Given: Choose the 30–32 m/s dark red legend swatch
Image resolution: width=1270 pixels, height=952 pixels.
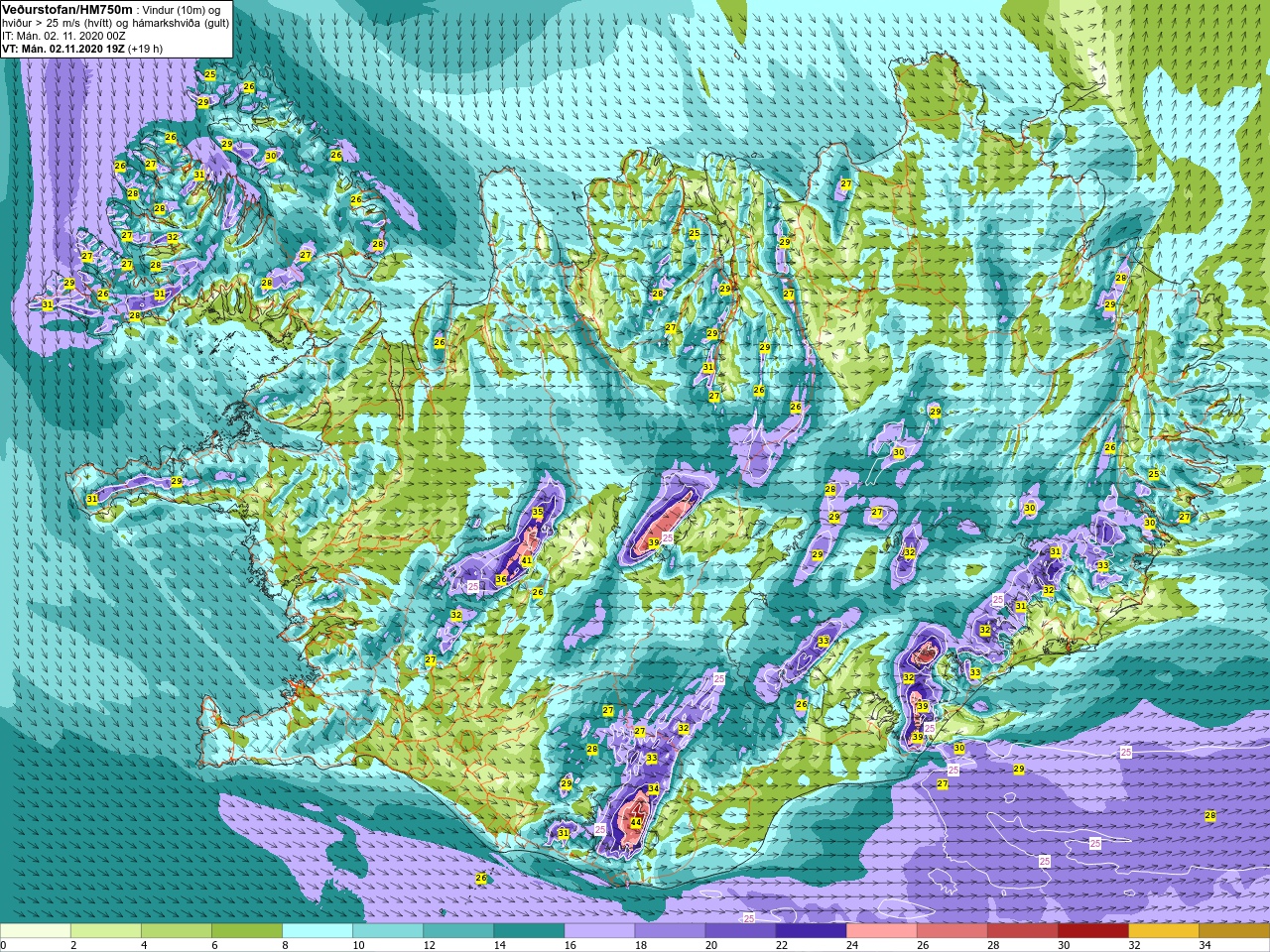Looking at the screenshot, I should [x=1092, y=931].
